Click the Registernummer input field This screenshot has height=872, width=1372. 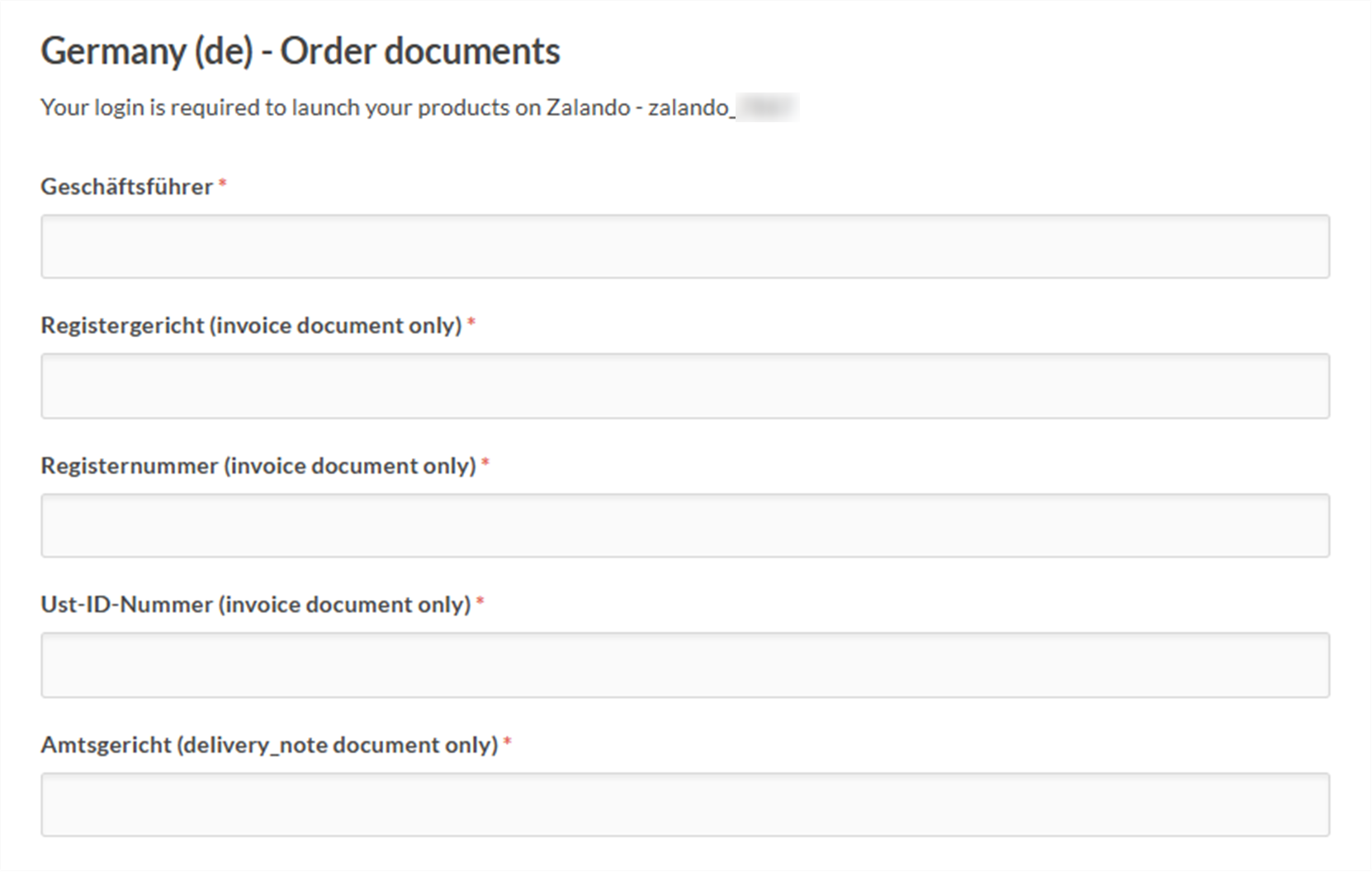(685, 524)
